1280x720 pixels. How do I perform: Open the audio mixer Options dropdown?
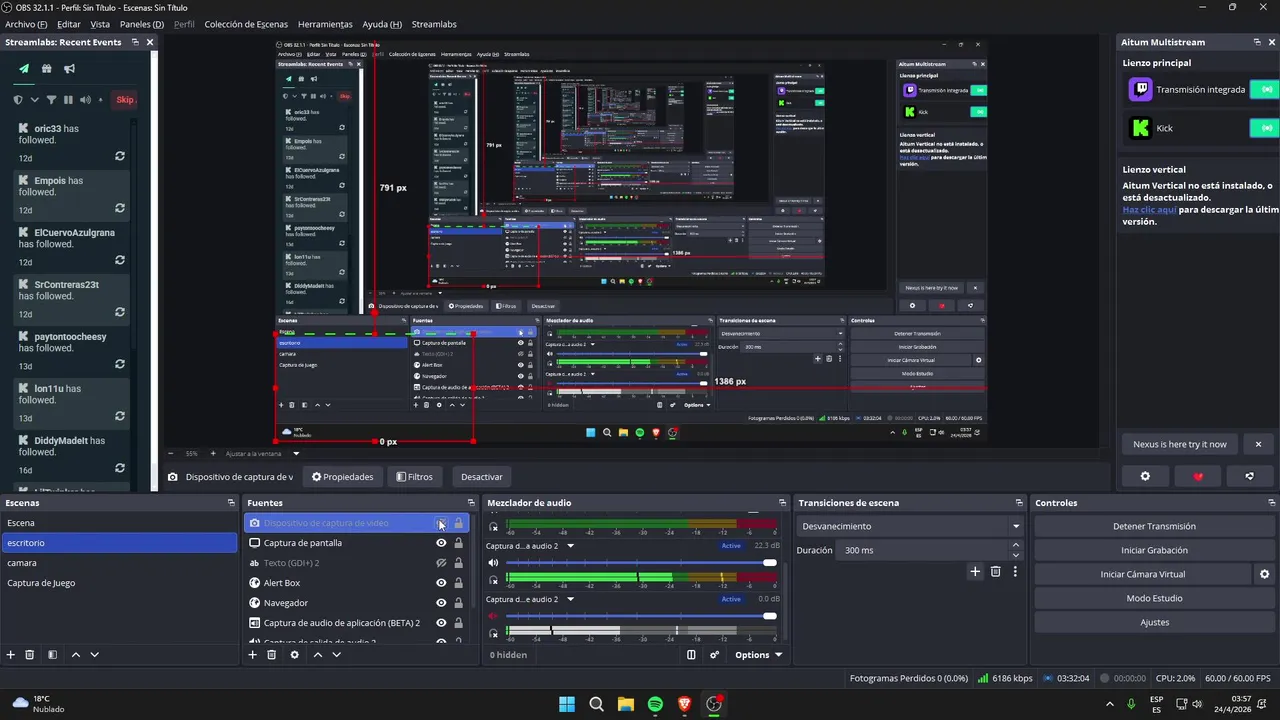pos(759,655)
